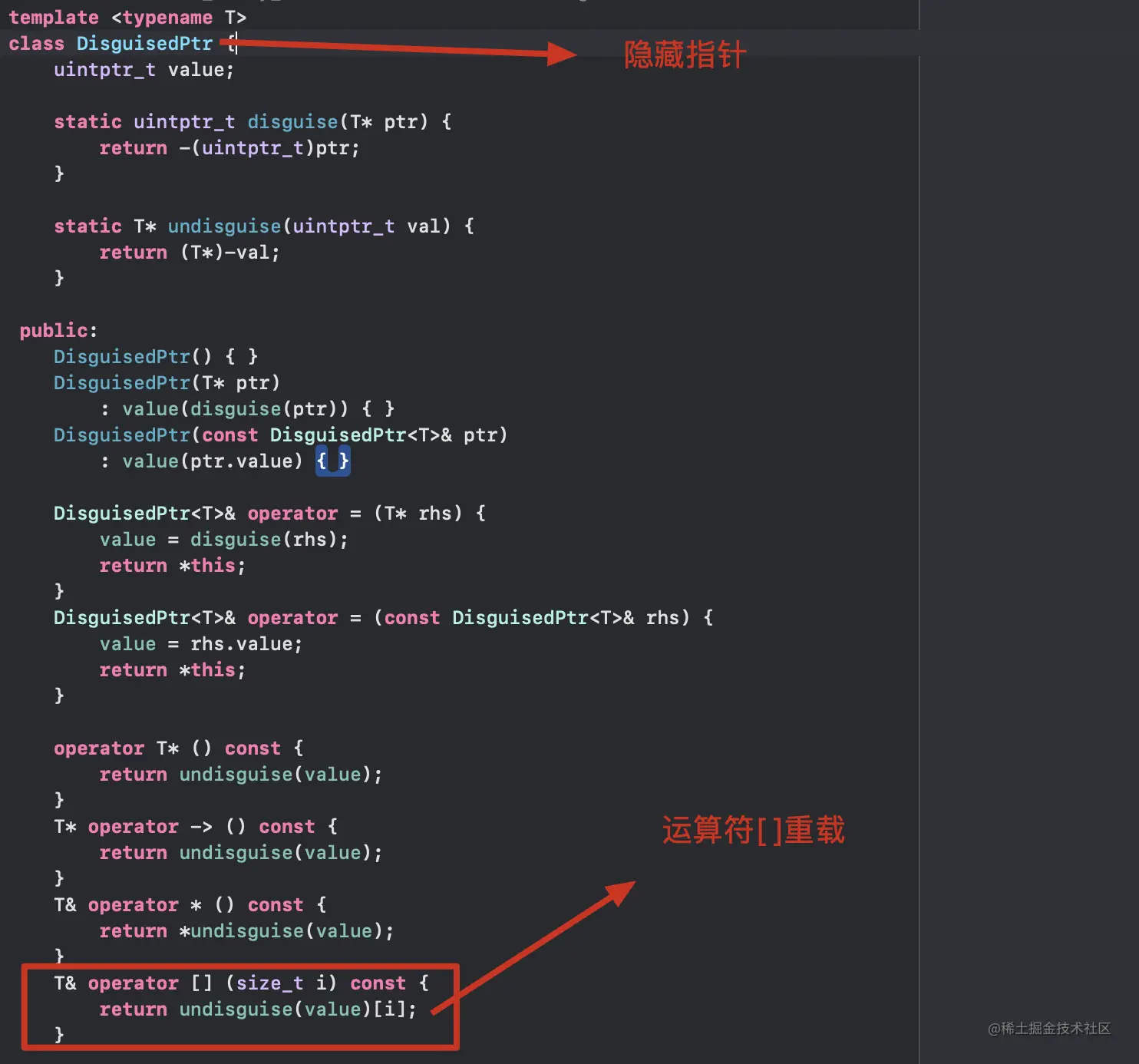Click the "template <typename T>" line

(127, 17)
